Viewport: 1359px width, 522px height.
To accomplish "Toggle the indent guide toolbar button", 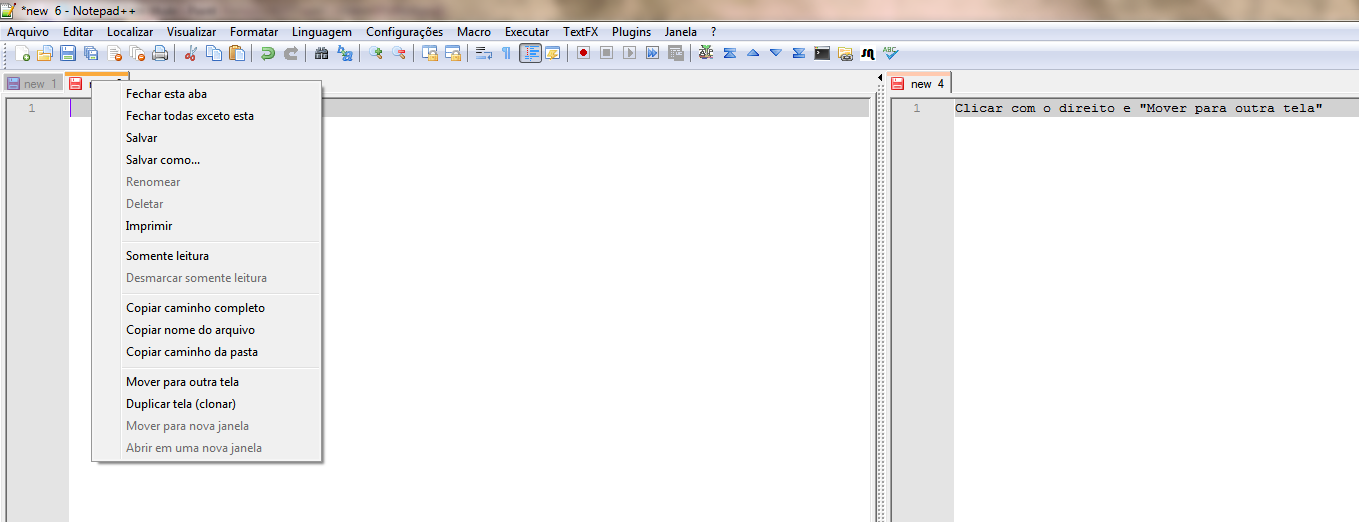I will tap(530, 53).
